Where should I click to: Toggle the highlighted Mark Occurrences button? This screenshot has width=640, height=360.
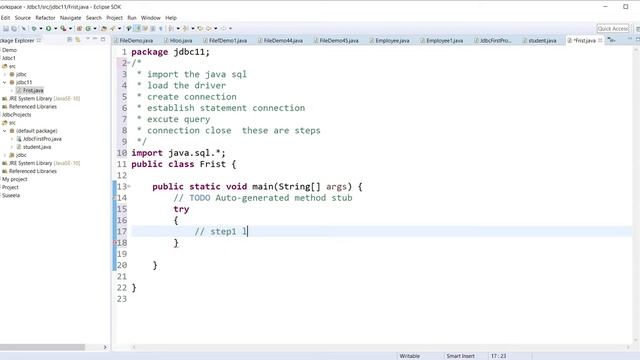tap(137, 29)
